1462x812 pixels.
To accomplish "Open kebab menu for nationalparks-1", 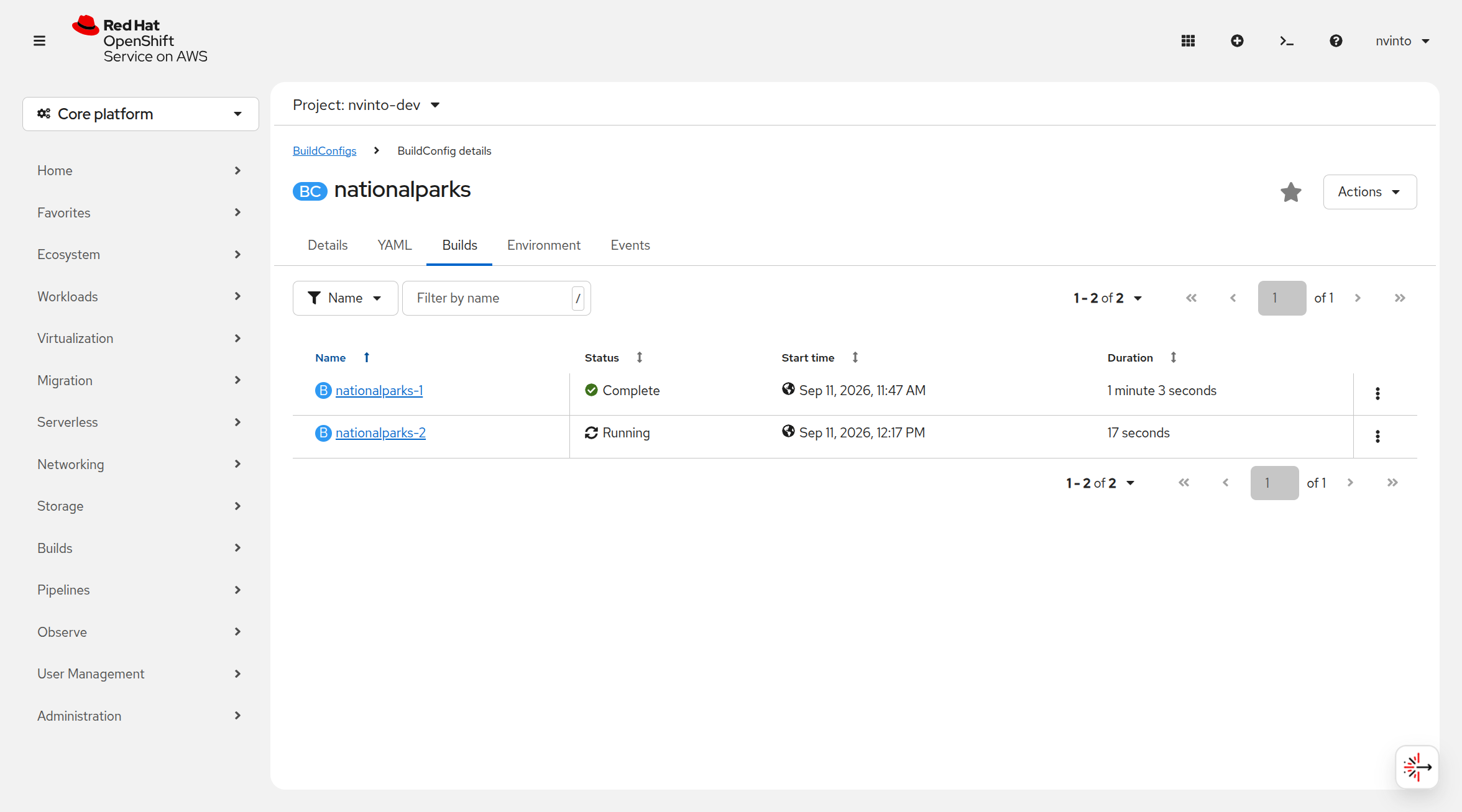I will click(x=1377, y=393).
